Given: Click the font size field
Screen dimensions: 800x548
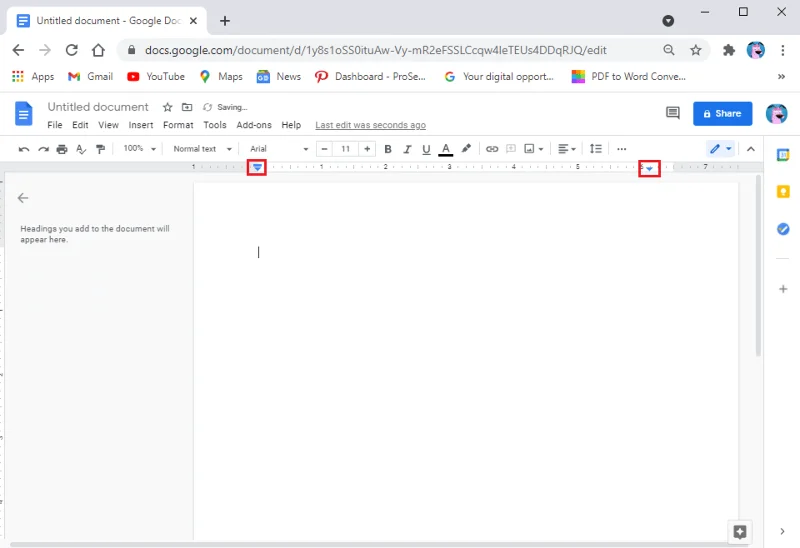Looking at the screenshot, I should pos(345,149).
